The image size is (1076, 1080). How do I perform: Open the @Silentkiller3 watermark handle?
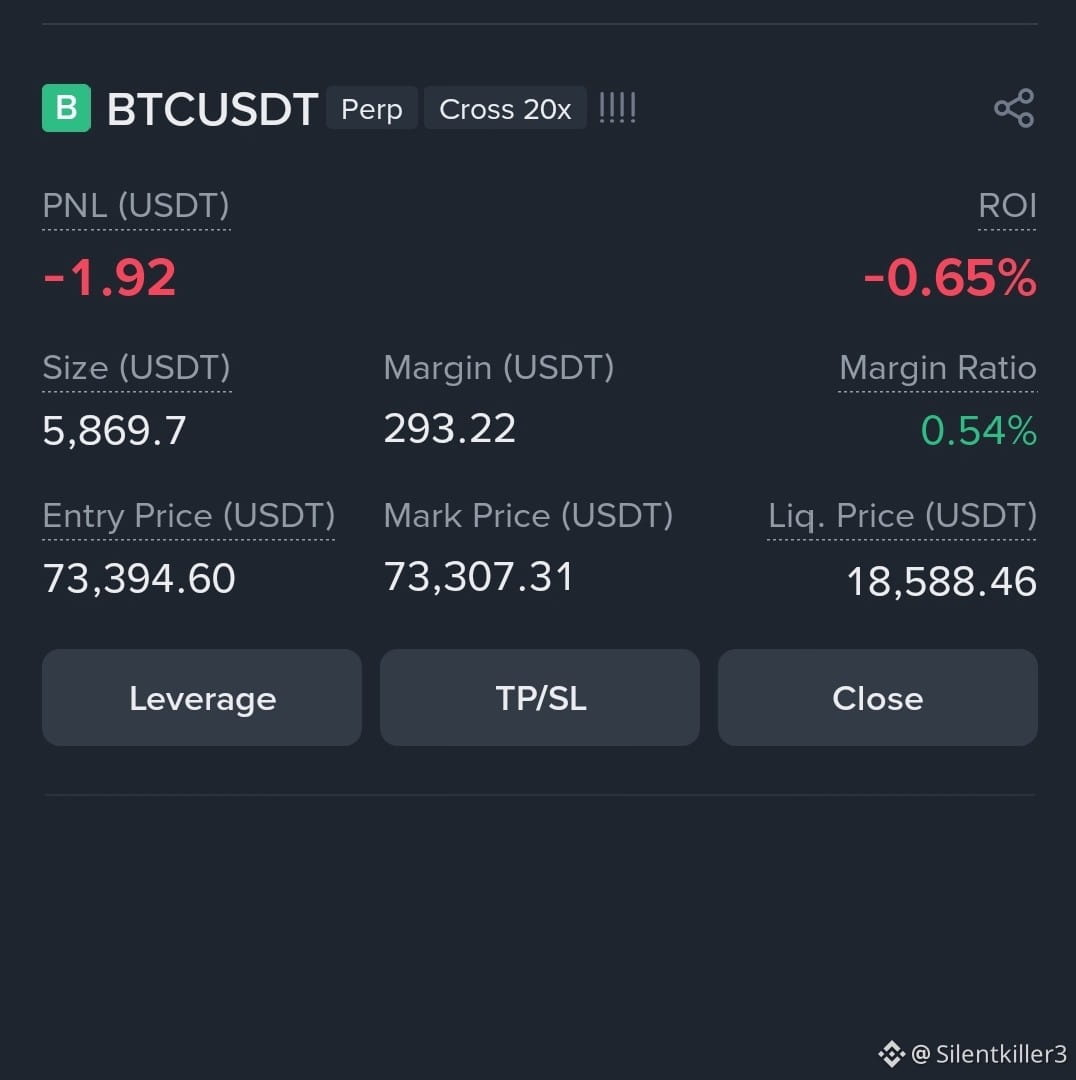point(989,1054)
